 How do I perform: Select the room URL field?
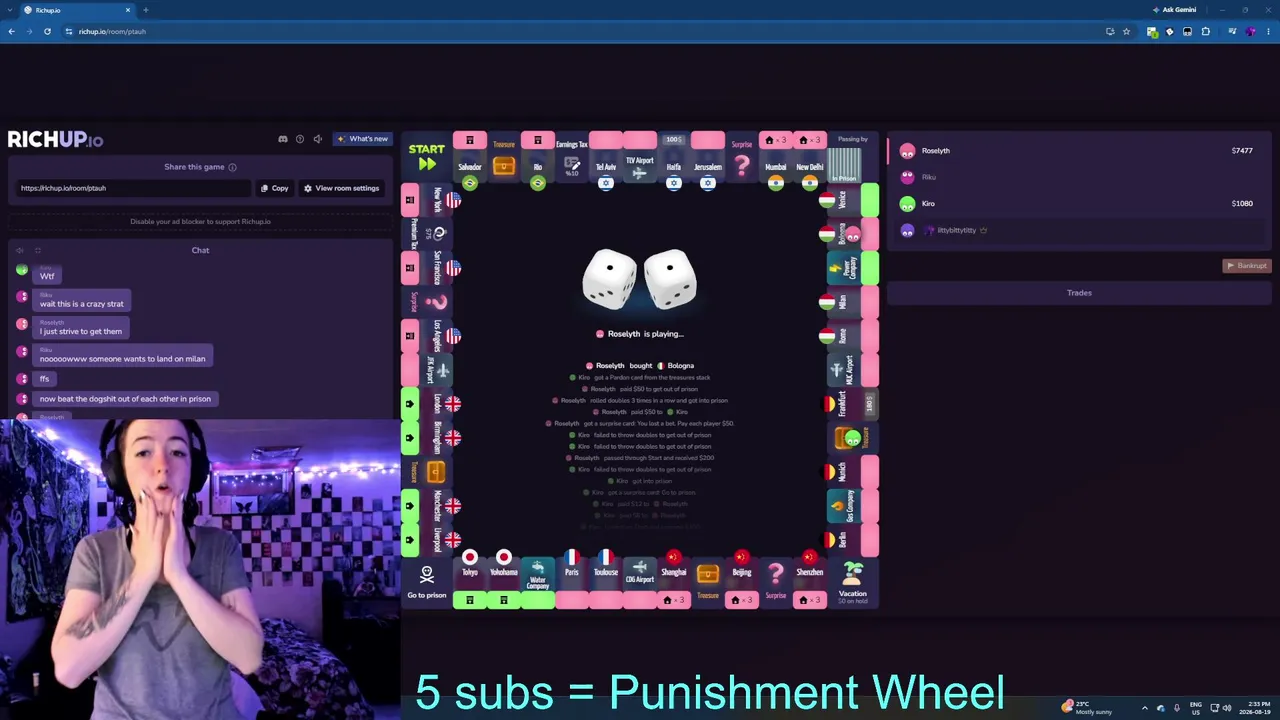tap(132, 188)
